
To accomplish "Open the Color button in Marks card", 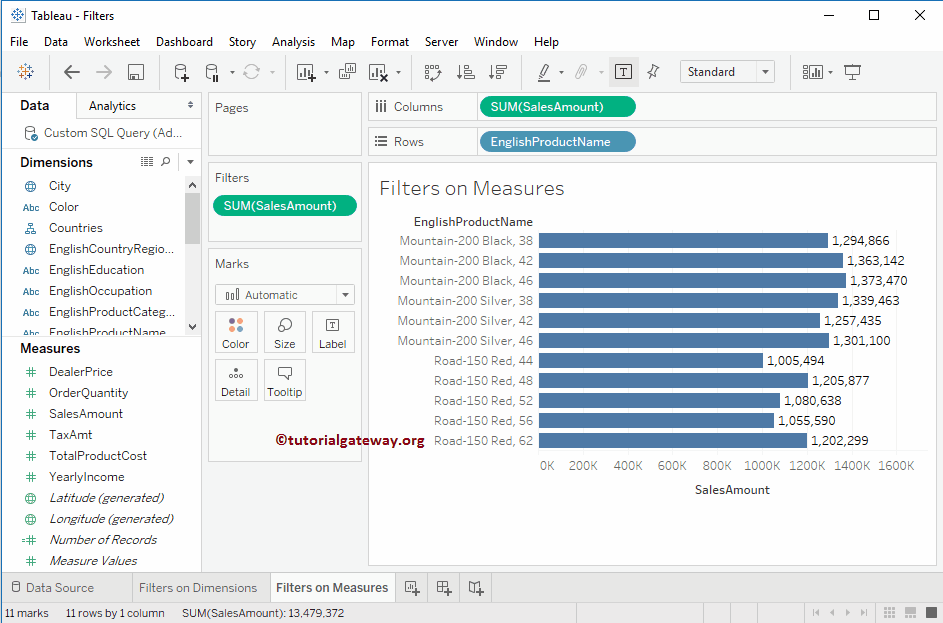I will [236, 333].
